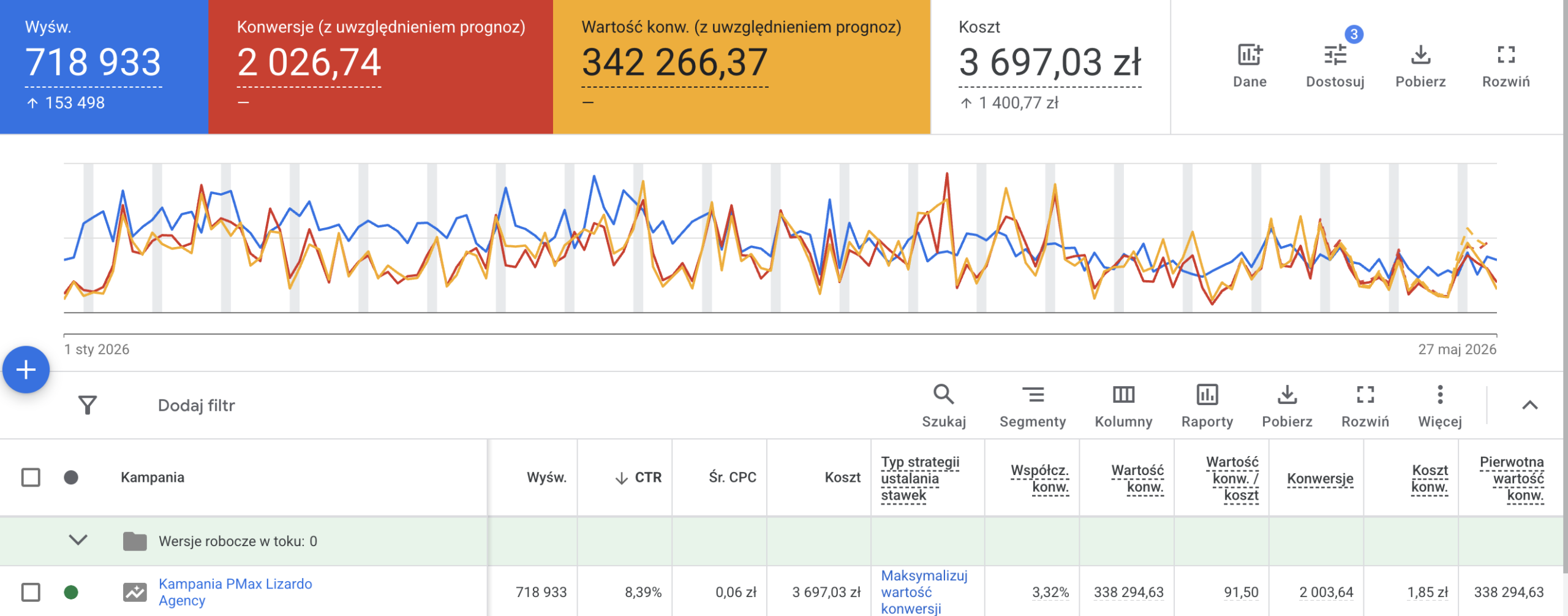The image size is (1568, 616).
Task: Click the filter funnel icon
Action: pyautogui.click(x=88, y=405)
